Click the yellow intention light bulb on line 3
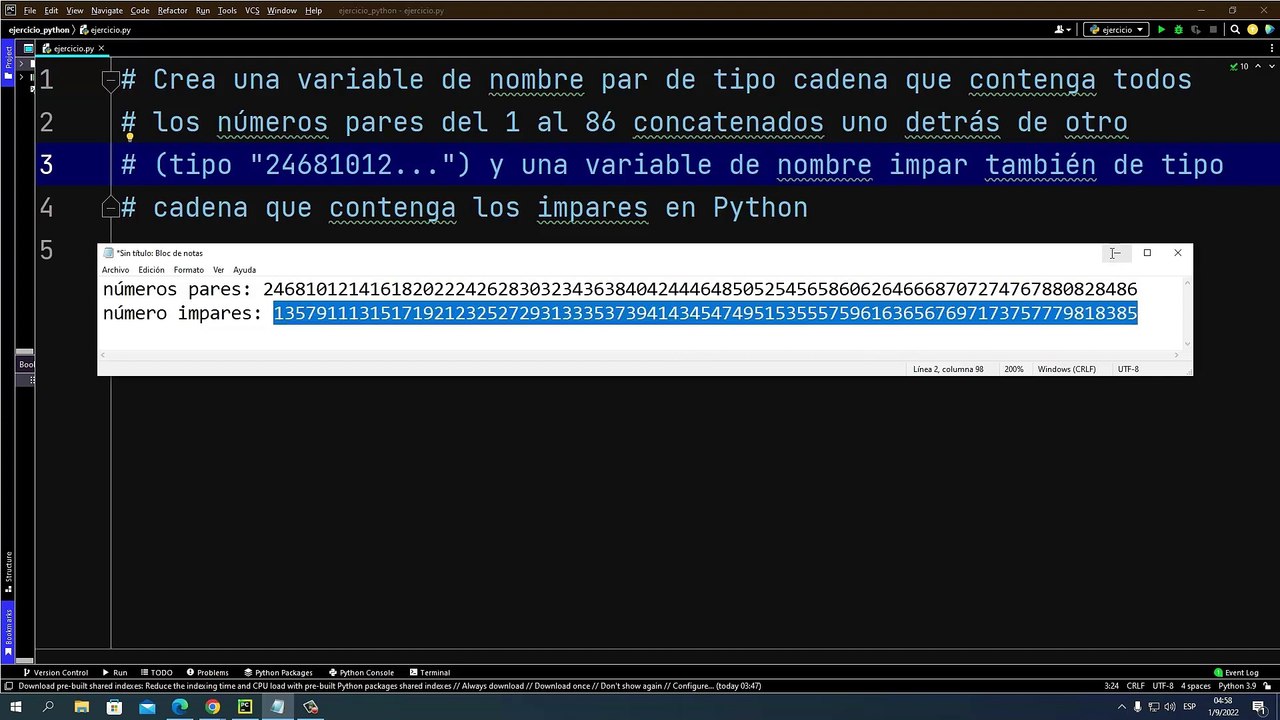Image resolution: width=1280 pixels, height=720 pixels. click(x=129, y=137)
